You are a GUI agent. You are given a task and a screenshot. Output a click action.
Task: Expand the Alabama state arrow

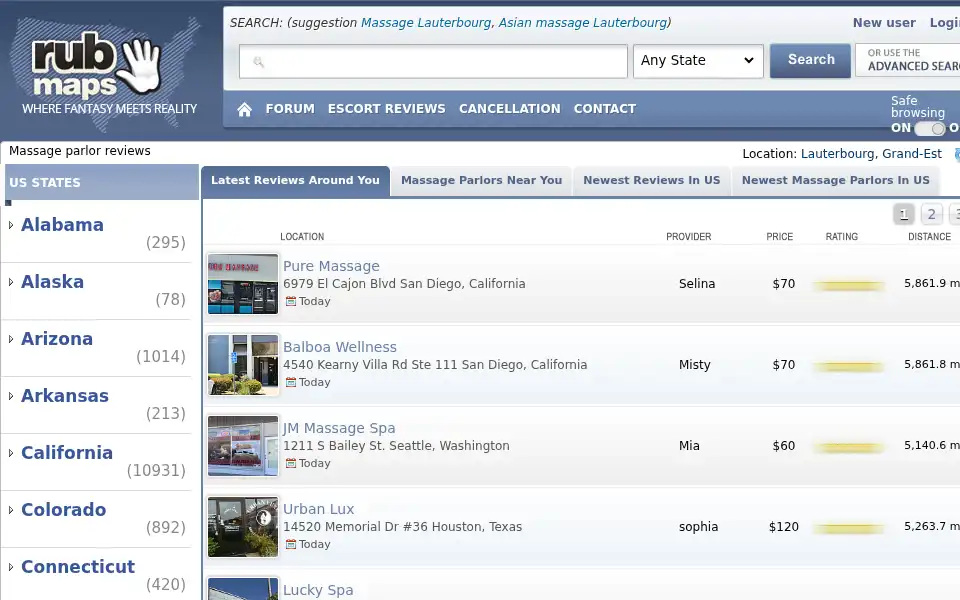11,225
